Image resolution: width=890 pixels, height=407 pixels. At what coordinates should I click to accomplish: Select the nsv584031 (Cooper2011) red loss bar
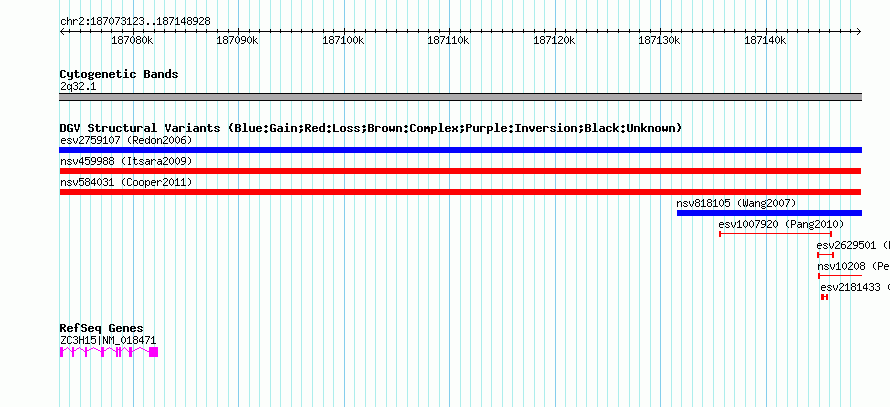[460, 192]
